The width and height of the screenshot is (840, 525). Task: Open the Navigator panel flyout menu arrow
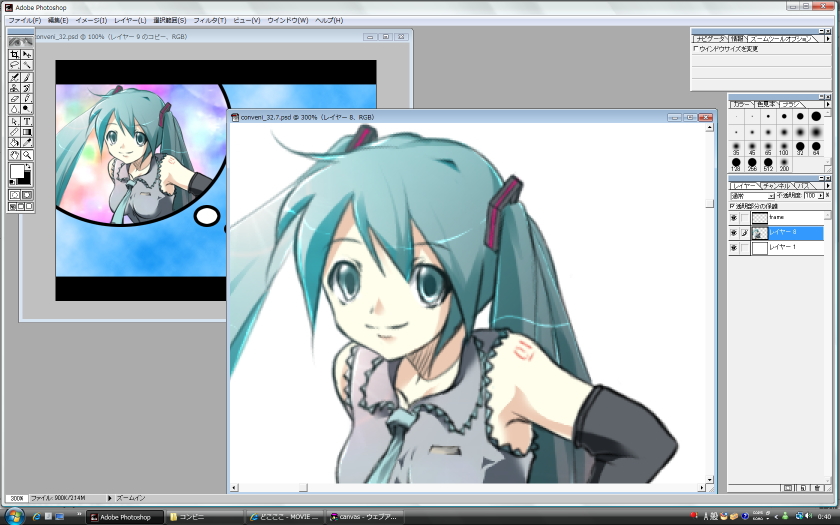point(828,39)
